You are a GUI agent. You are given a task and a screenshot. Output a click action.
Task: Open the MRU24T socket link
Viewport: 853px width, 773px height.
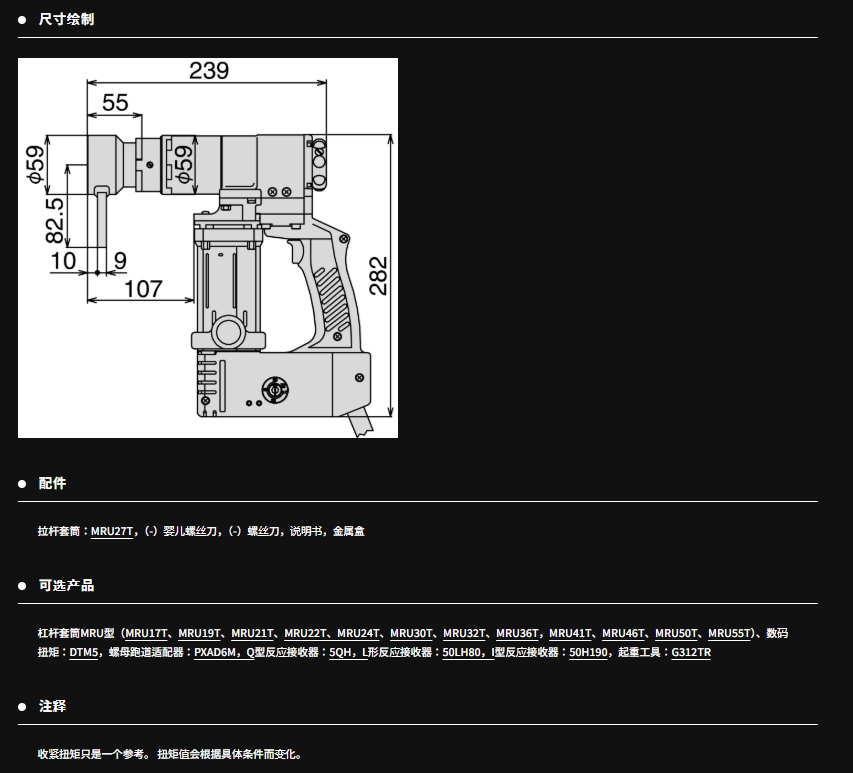[359, 633]
